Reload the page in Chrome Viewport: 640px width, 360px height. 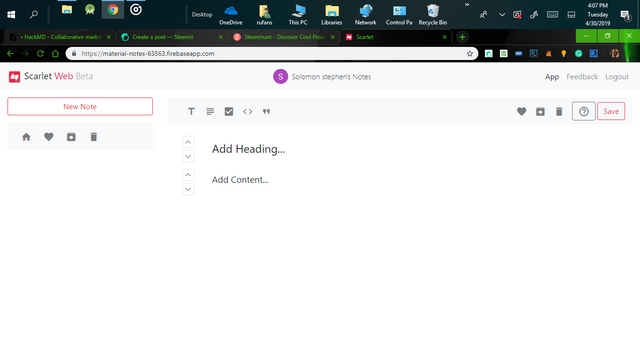tap(40, 53)
